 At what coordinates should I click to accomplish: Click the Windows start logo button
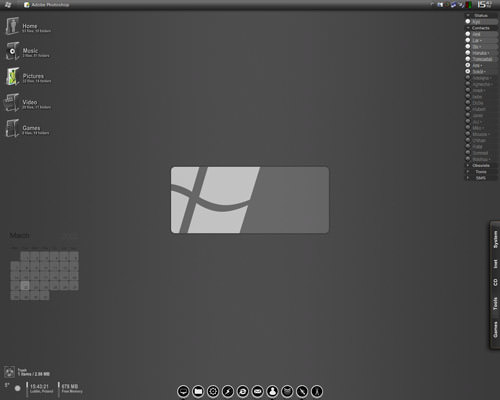click(x=8, y=5)
